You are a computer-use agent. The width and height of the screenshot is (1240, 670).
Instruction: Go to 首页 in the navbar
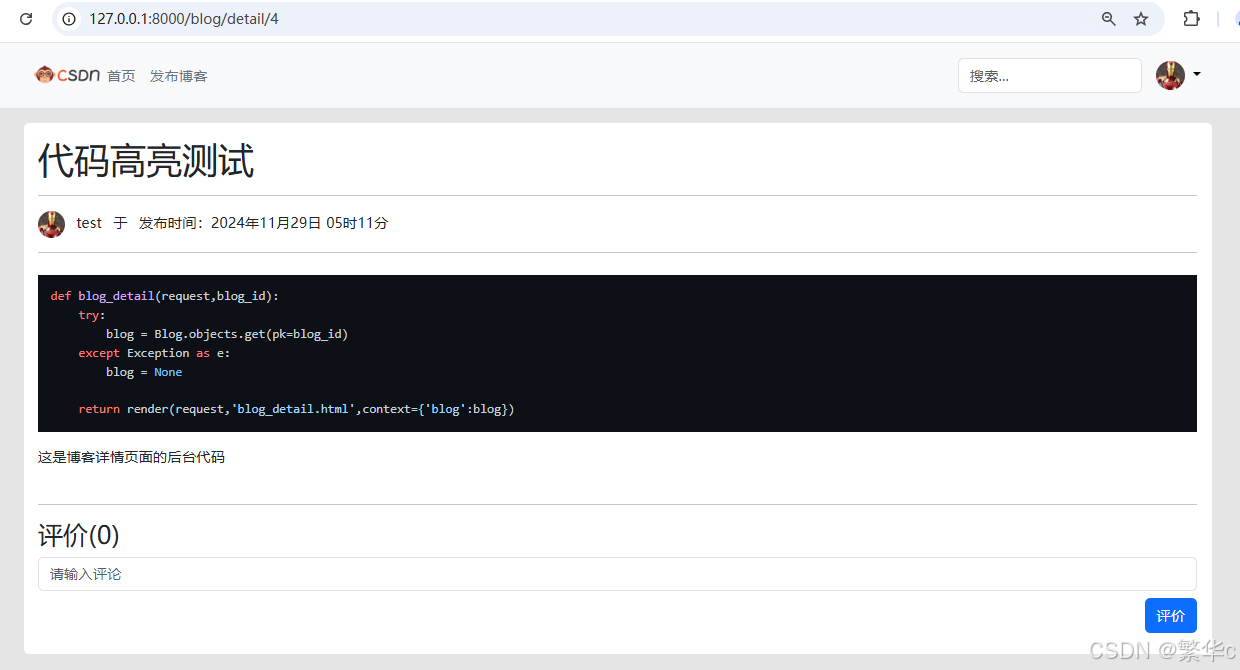tap(121, 75)
